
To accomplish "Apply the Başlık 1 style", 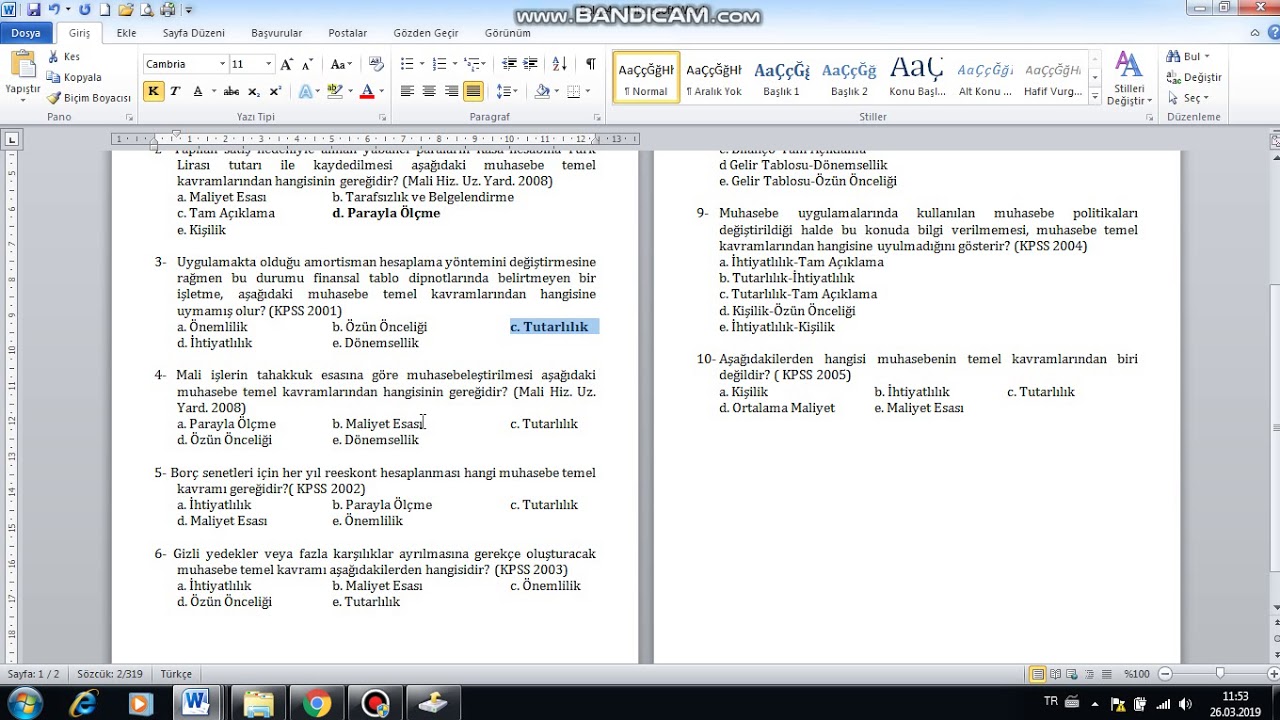I will pos(782,78).
